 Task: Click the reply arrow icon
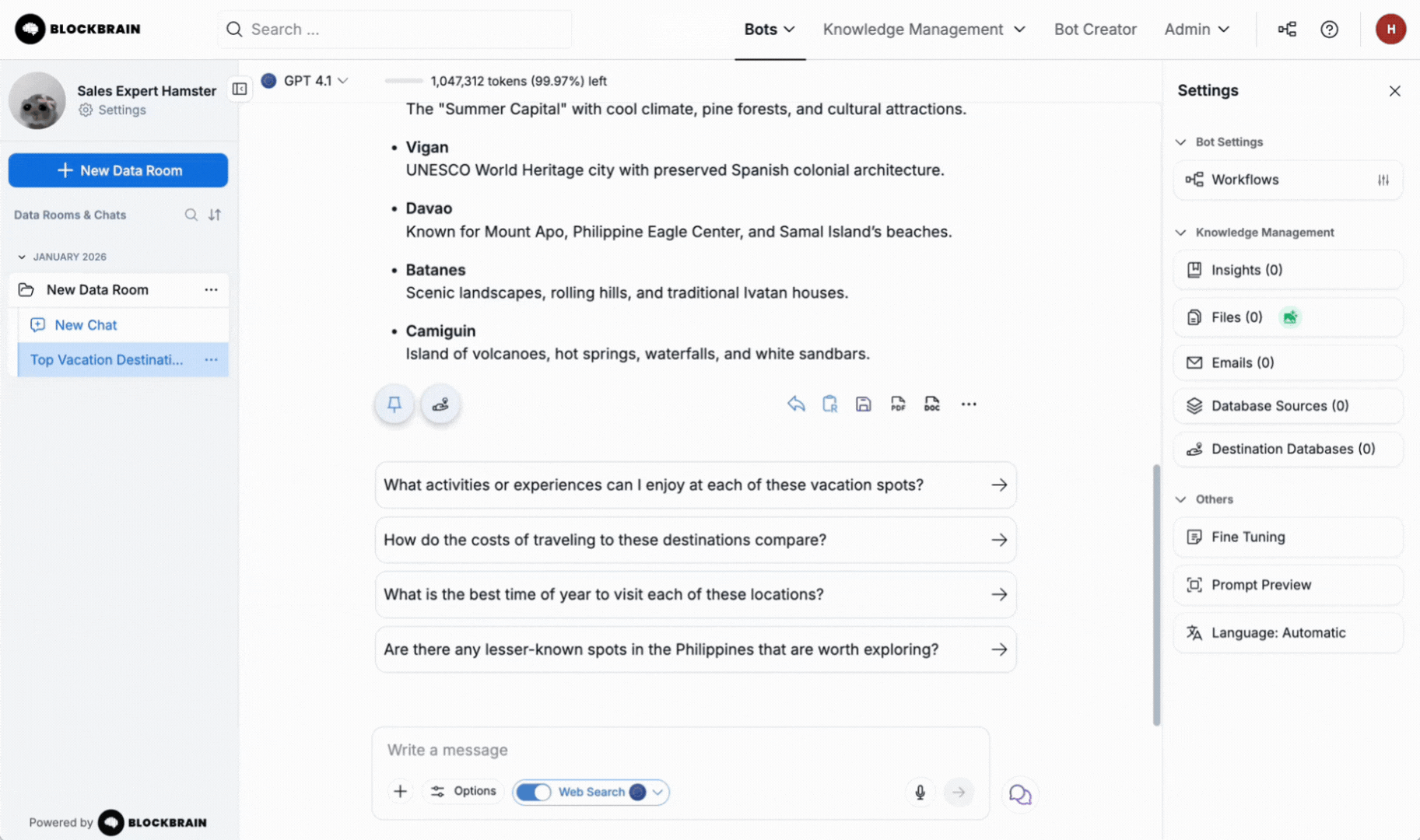tap(795, 404)
